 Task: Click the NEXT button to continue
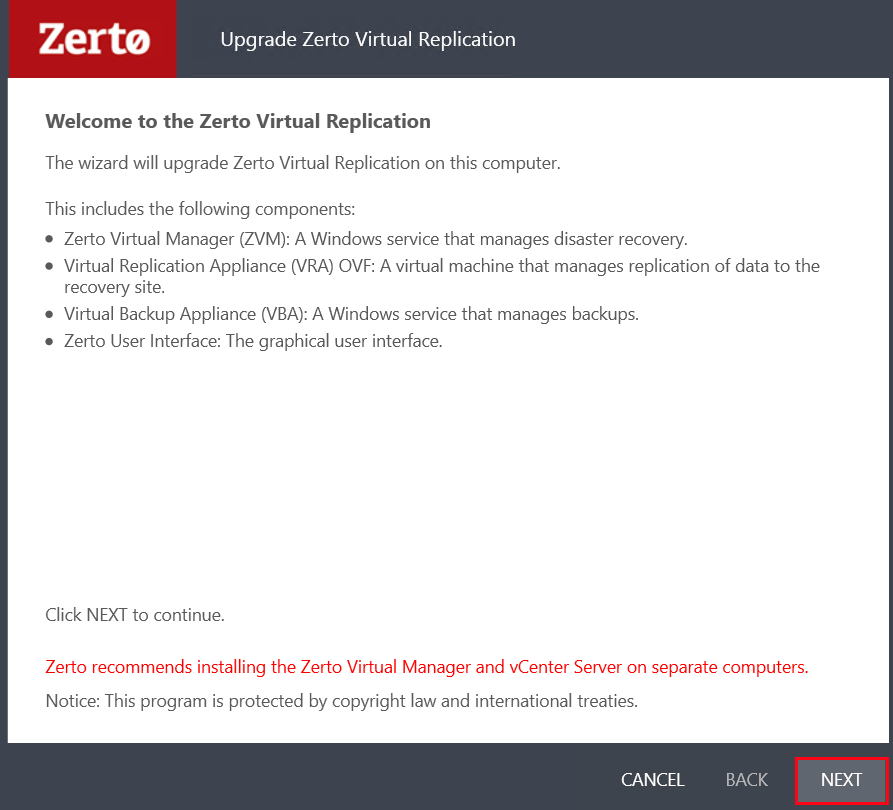coord(841,780)
